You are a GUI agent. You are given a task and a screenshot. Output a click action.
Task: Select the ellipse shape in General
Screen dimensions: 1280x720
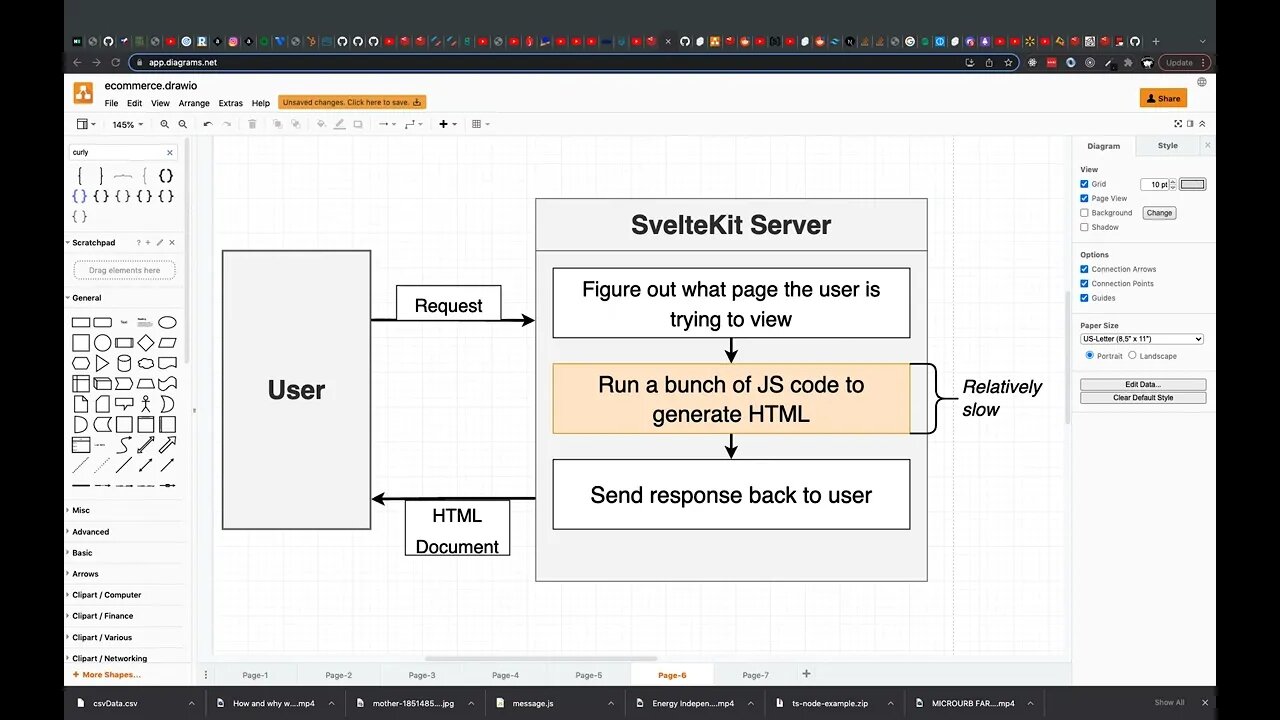point(167,322)
